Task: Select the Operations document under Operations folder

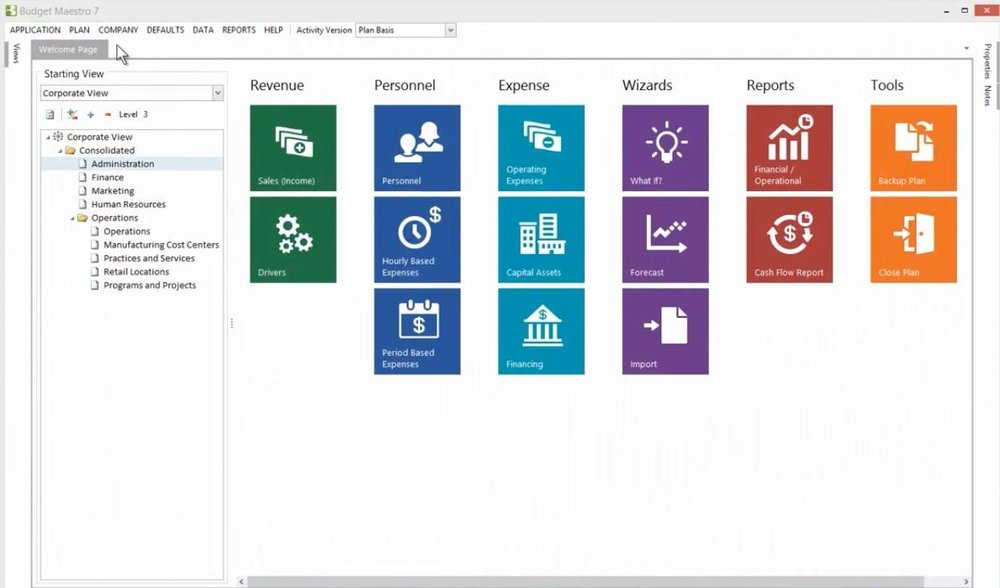Action: point(126,232)
